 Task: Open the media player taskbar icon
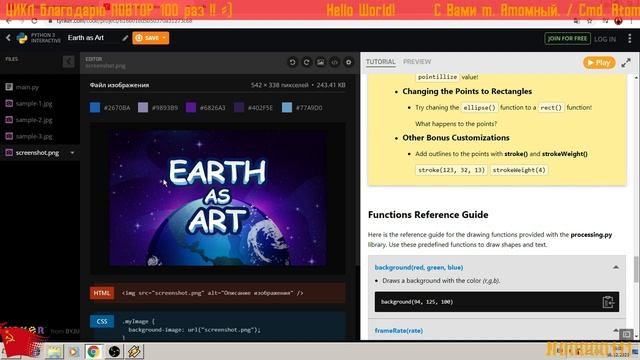(73, 351)
